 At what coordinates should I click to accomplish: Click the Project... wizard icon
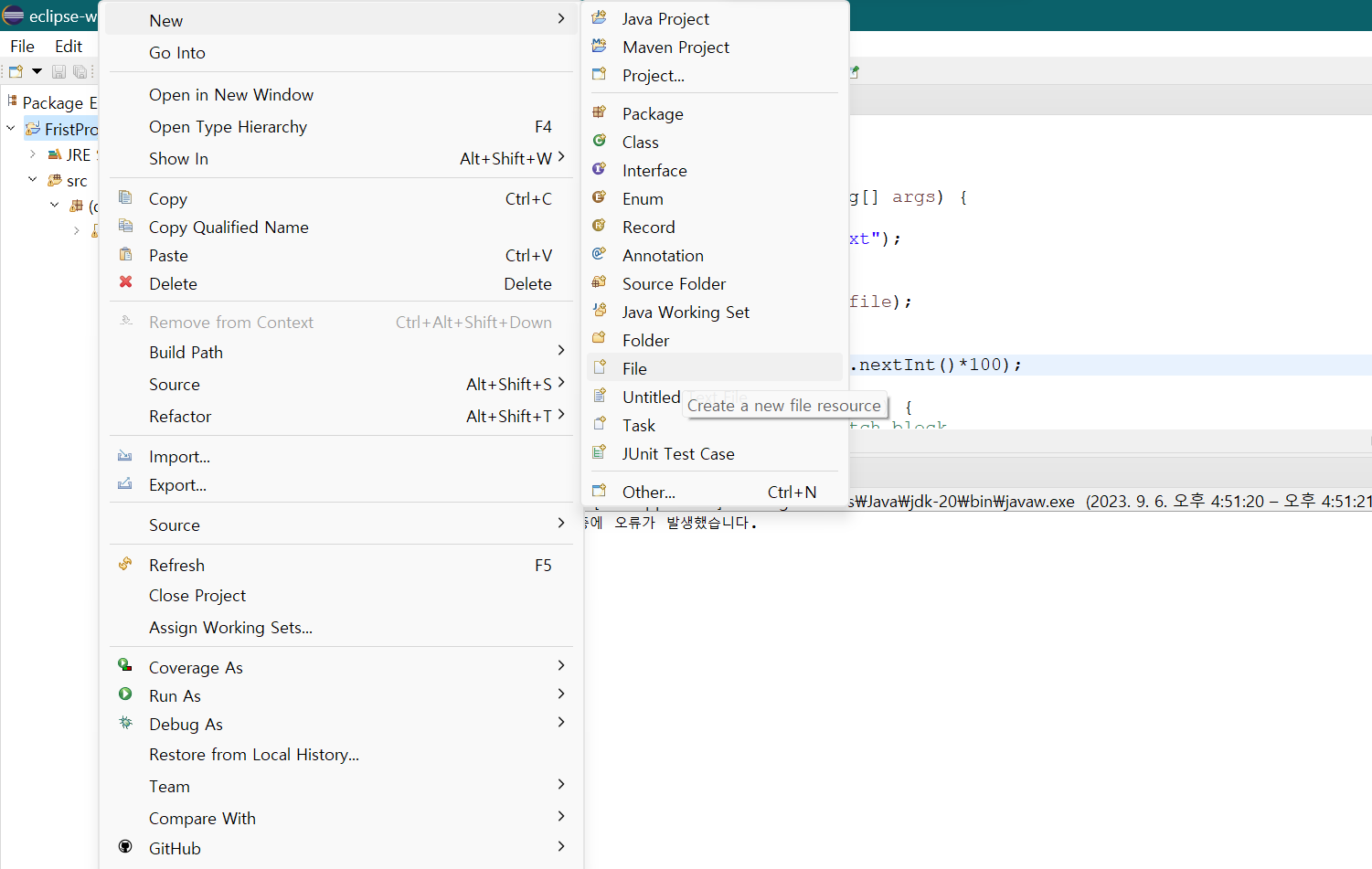point(600,75)
